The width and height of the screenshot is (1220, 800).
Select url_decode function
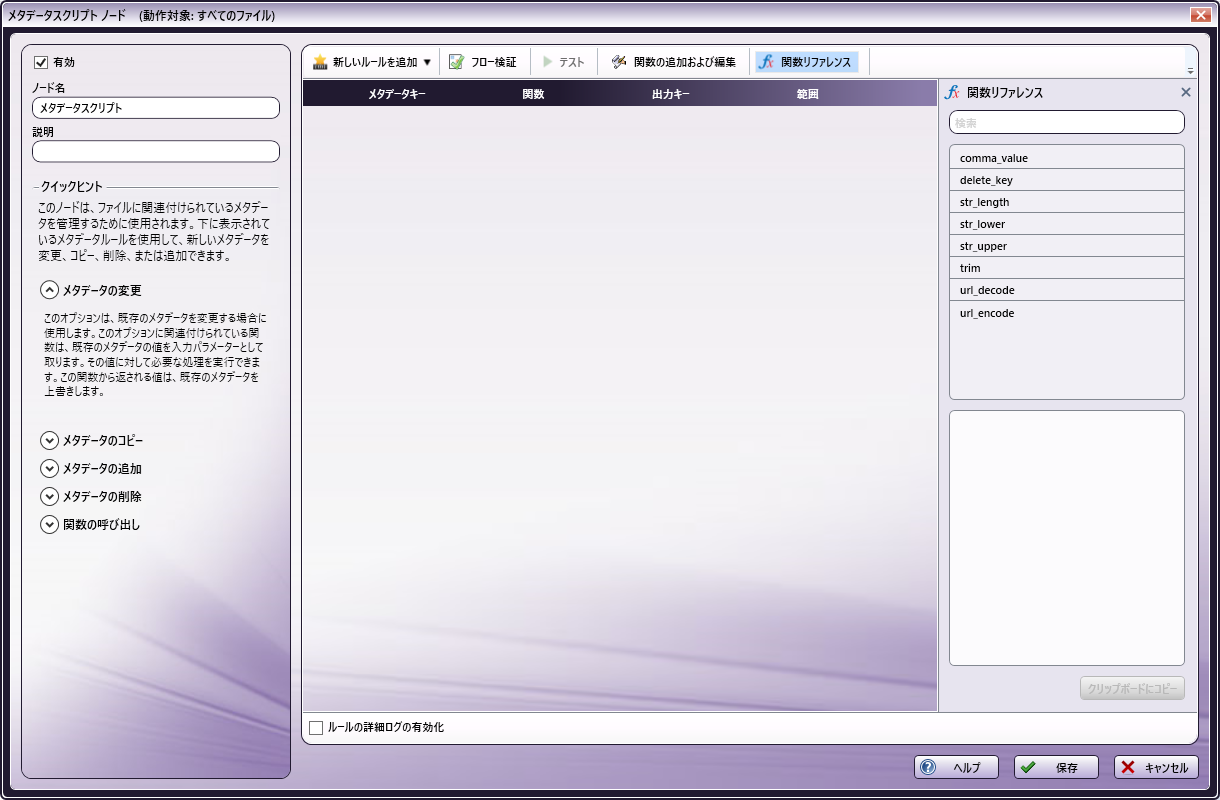pos(1067,290)
